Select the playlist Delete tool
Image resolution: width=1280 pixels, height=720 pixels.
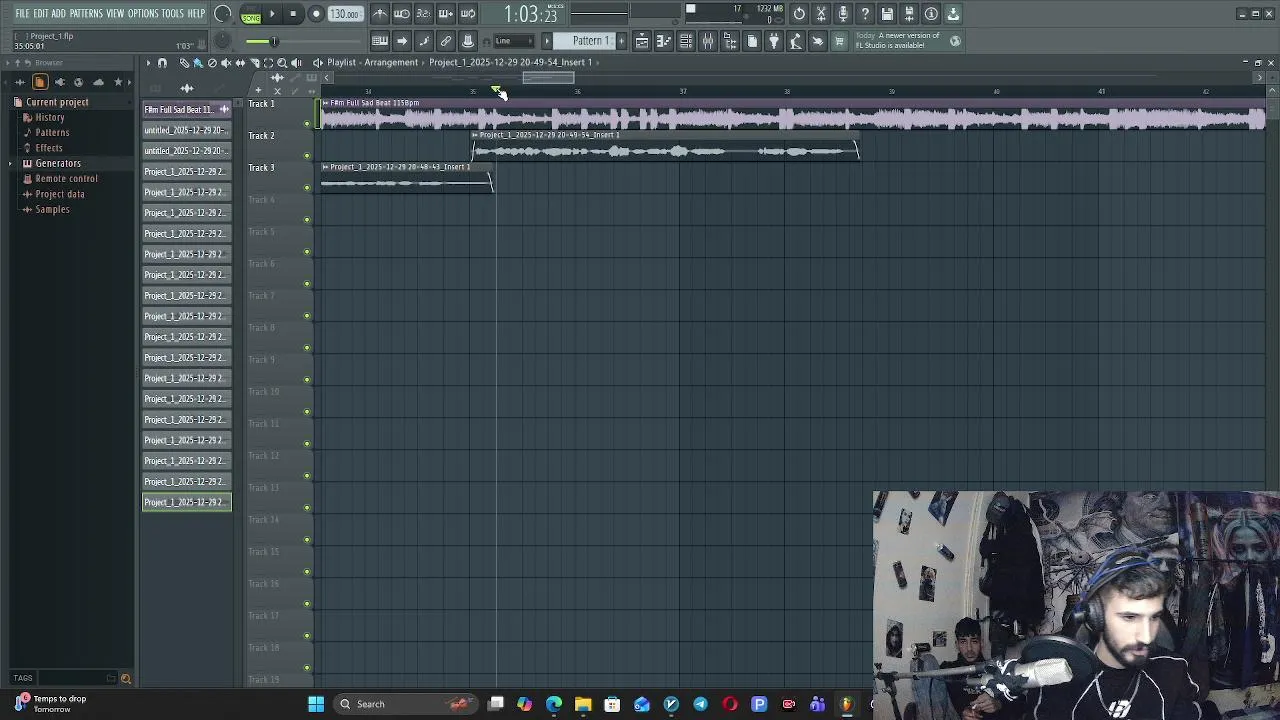click(212, 63)
